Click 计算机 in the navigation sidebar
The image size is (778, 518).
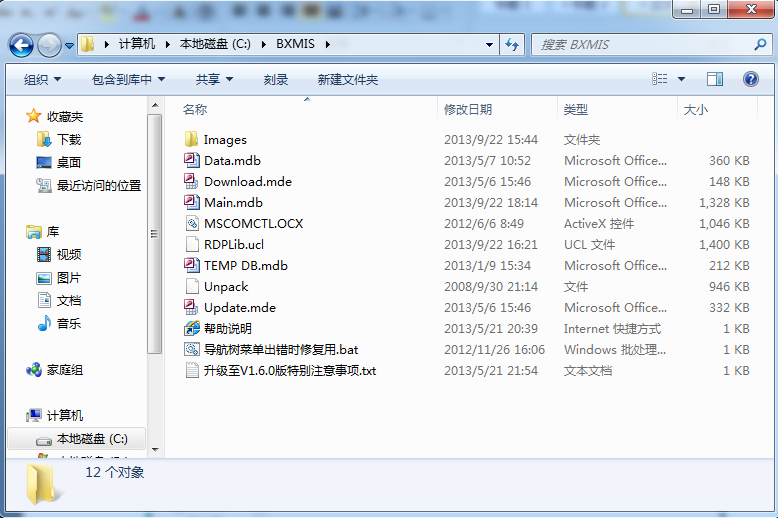coord(55,415)
